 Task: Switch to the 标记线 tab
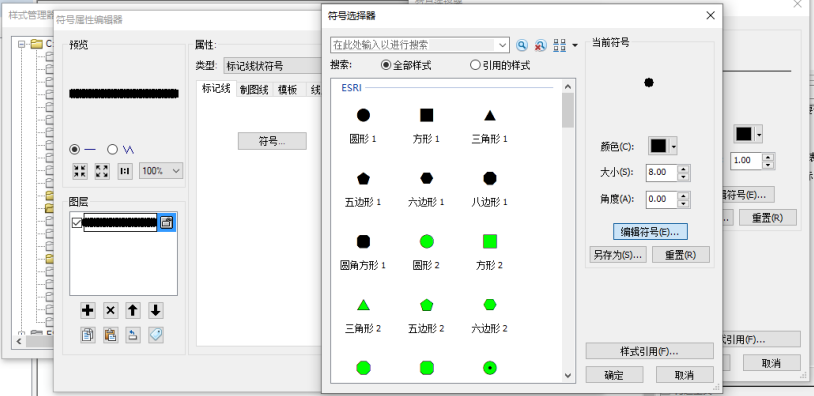point(216,89)
